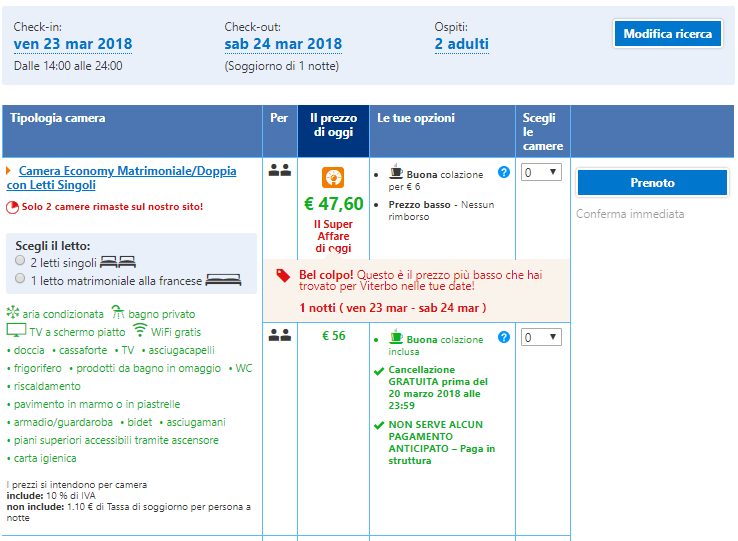Expand the orange arrow beside Camera Economy
Image resolution: width=738 pixels, height=541 pixels.
8,170
